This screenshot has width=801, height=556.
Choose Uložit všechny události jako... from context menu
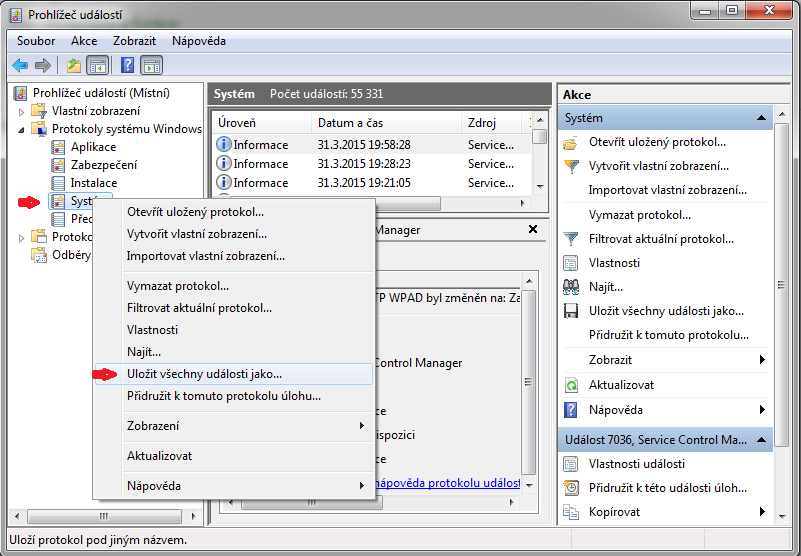pos(204,374)
